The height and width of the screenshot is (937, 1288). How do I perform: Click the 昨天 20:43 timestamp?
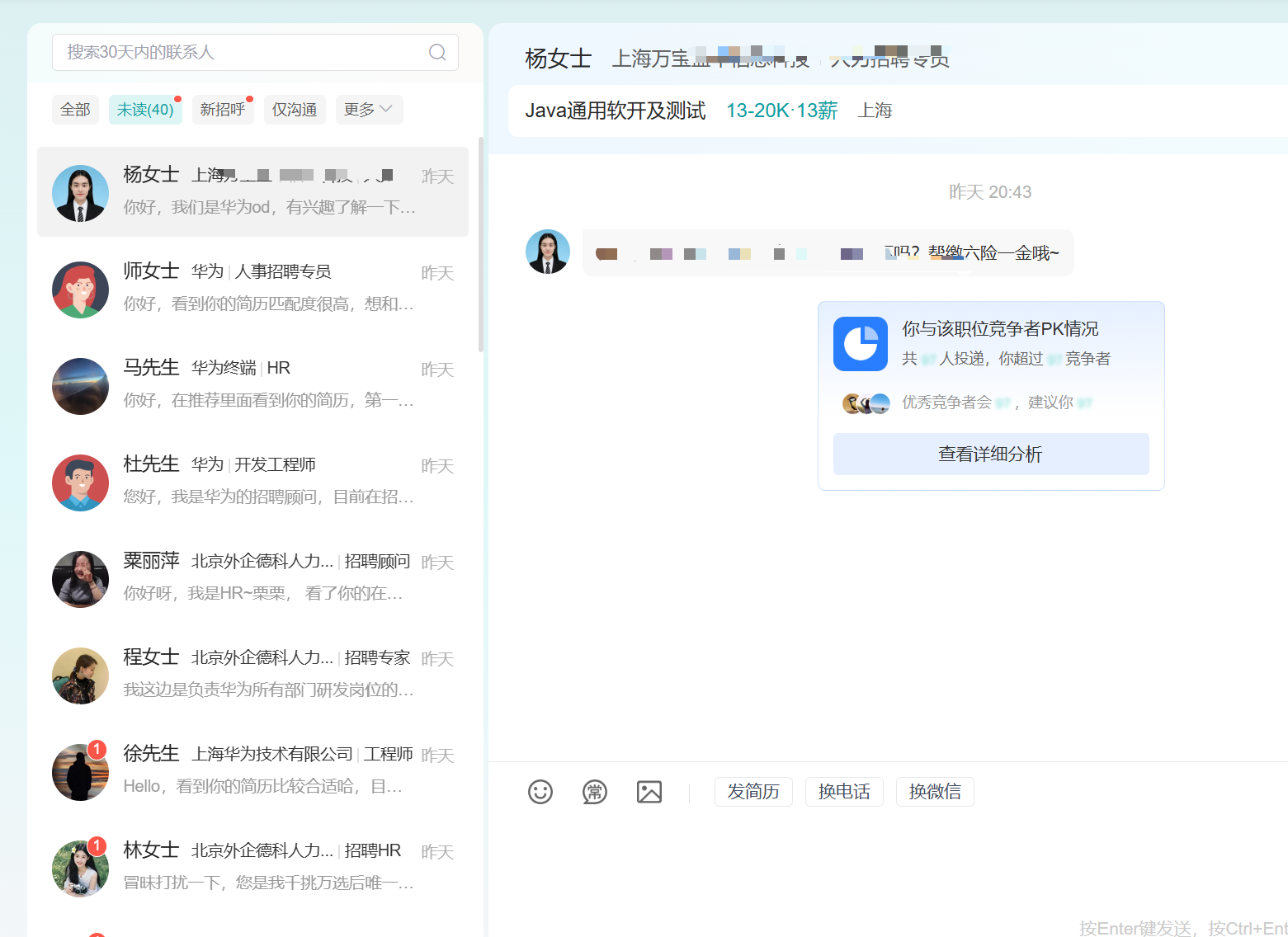click(x=990, y=192)
